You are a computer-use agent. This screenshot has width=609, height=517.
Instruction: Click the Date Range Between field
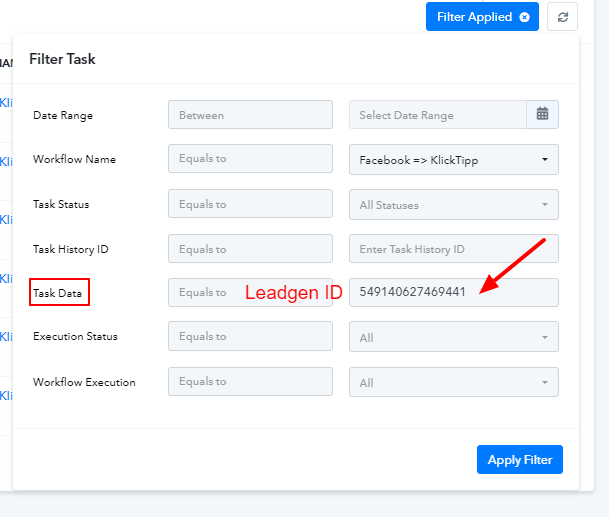click(x=250, y=115)
